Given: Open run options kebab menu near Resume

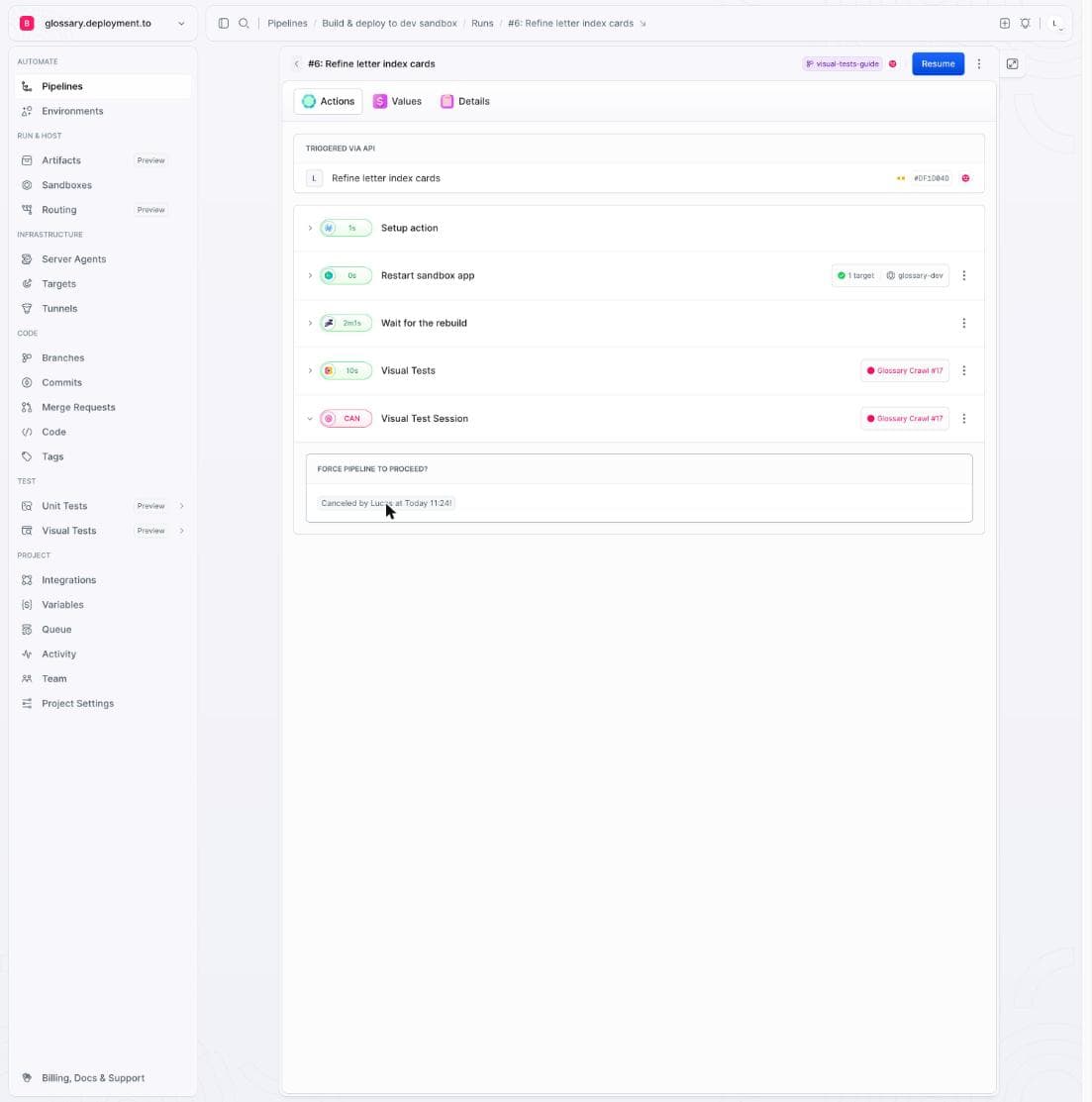Looking at the screenshot, I should (x=979, y=64).
